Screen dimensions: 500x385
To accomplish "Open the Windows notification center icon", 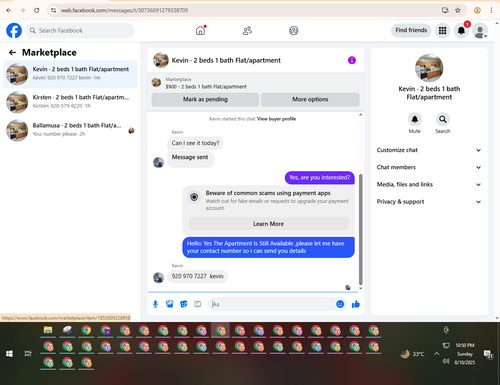I will [x=489, y=354].
